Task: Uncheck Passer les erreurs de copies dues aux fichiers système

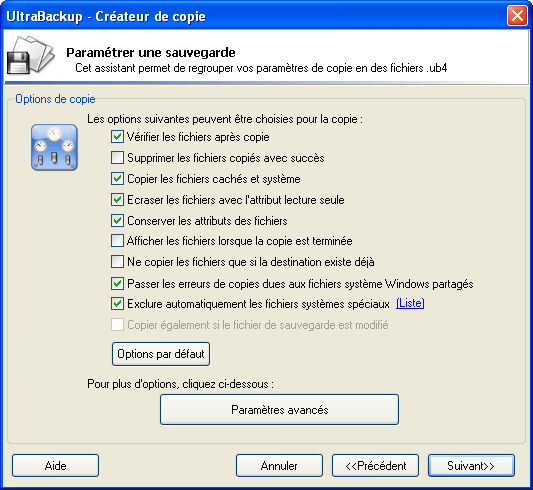Action: tap(117, 284)
